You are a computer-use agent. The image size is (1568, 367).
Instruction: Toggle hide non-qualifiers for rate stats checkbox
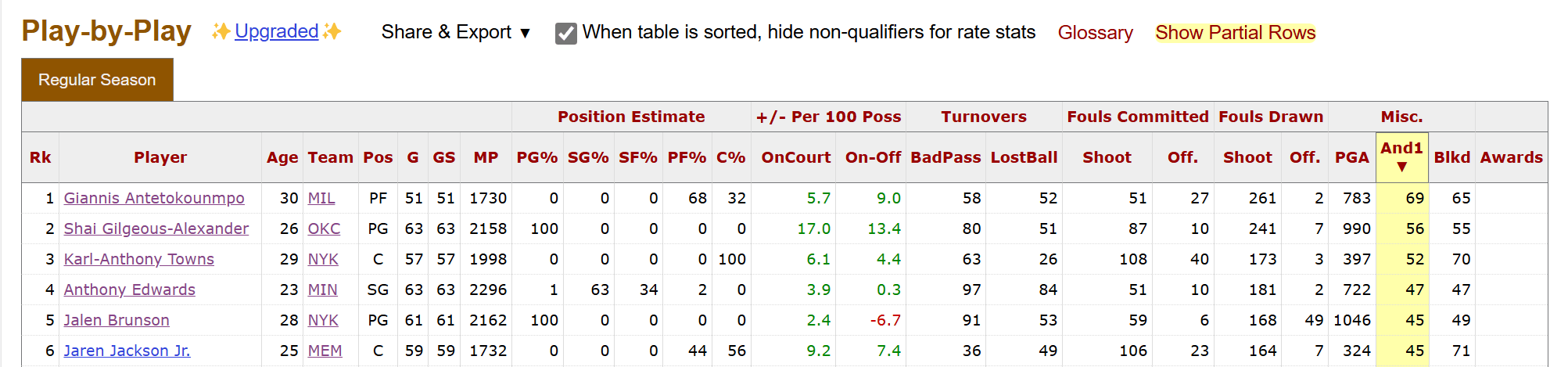point(566,33)
